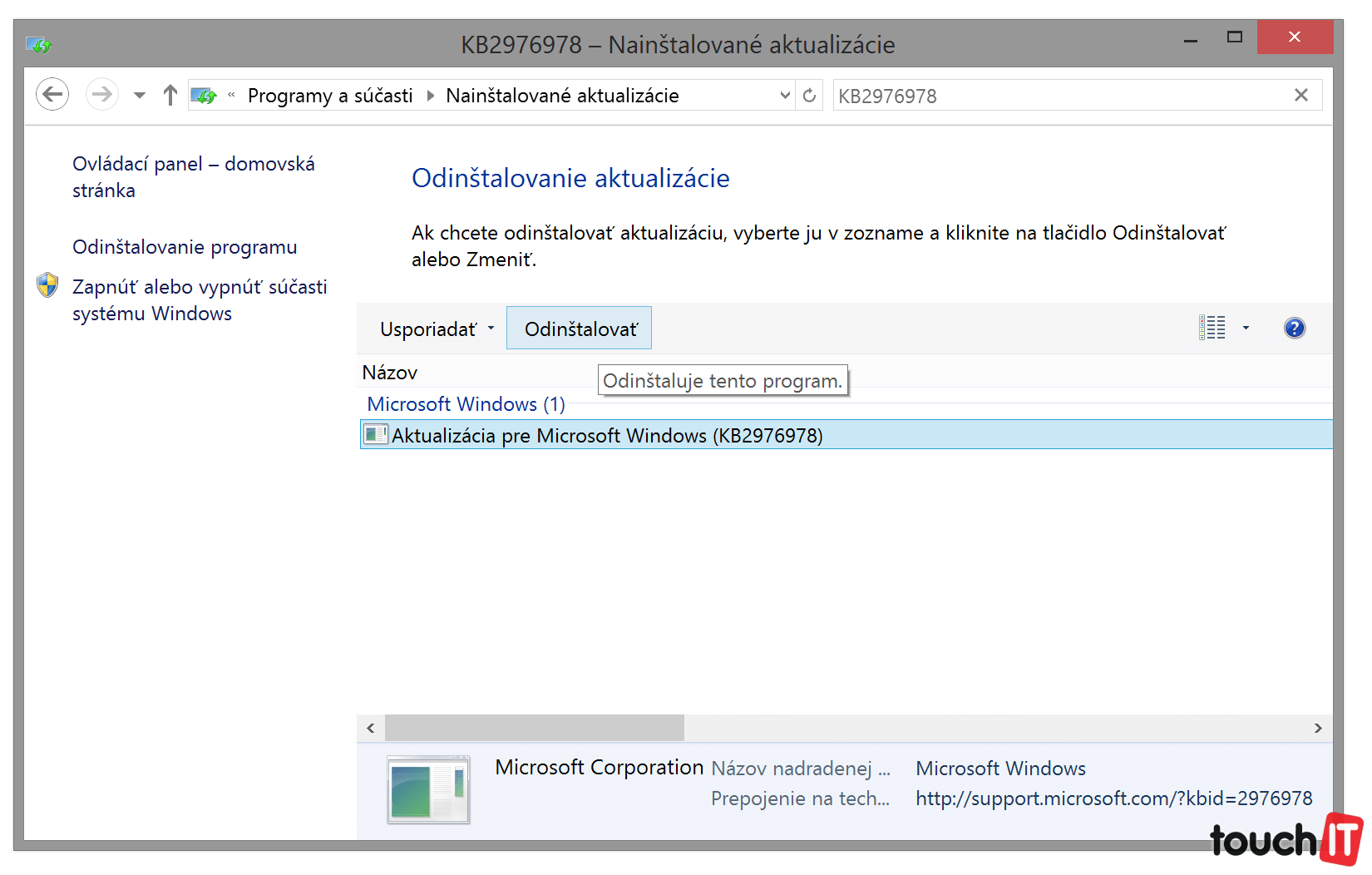Open Odinštalovanie programu link

(x=185, y=247)
